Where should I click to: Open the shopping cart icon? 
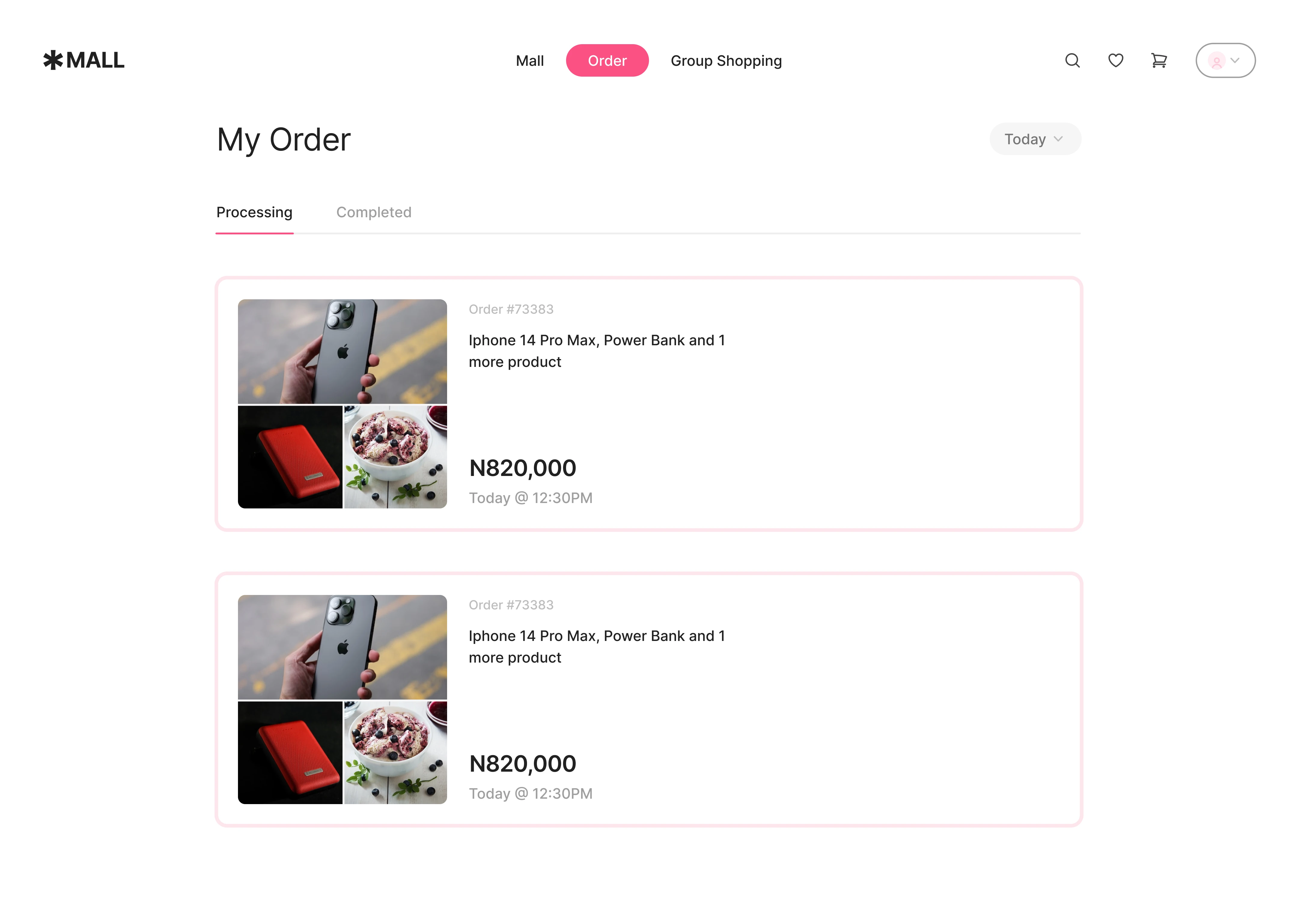1159,60
